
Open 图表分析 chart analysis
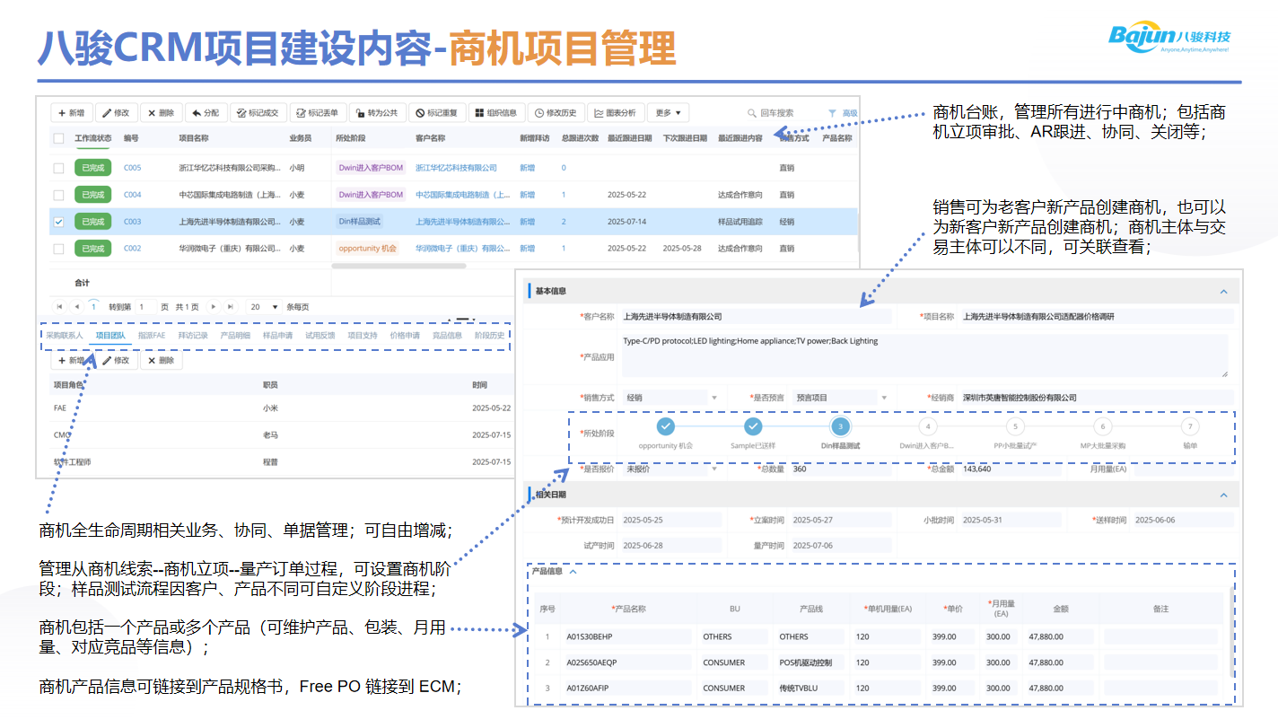[614, 113]
